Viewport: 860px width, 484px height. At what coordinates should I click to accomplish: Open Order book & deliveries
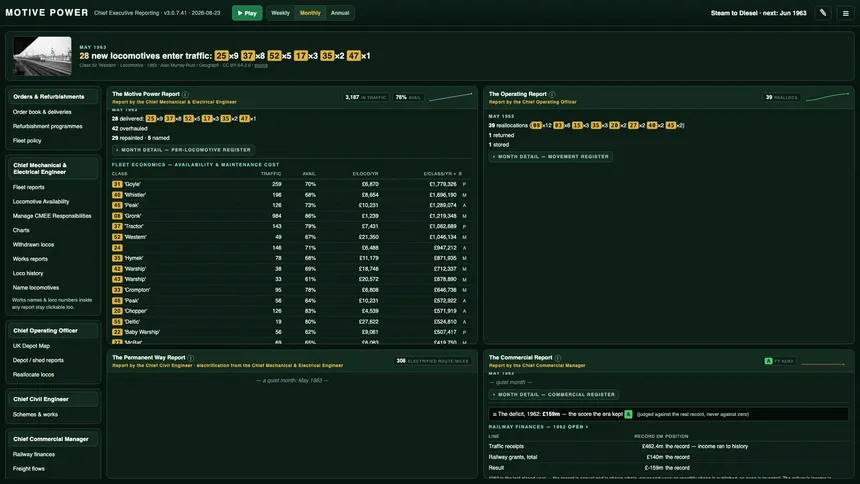[x=42, y=112]
